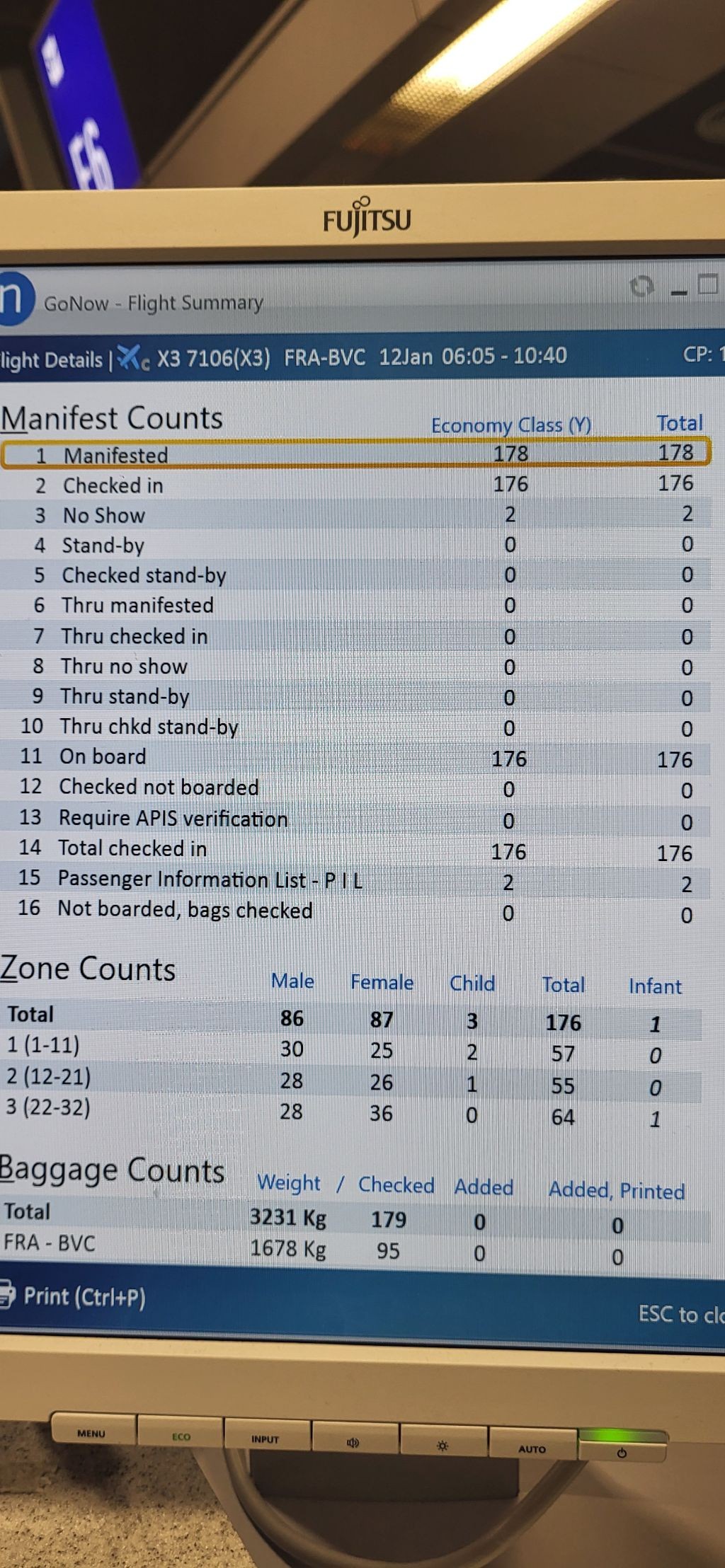The image size is (725, 1568).
Task: Click the Added, Printed baggage column header
Action: coord(617,1190)
